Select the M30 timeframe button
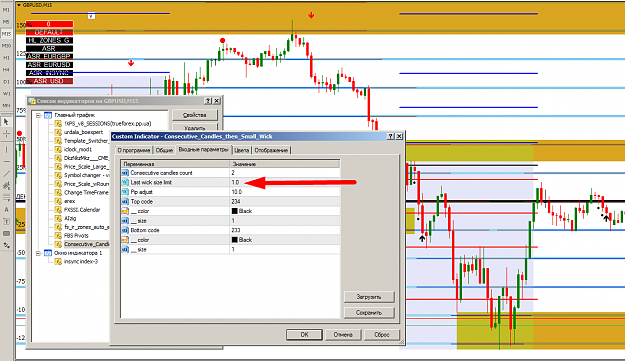The image size is (625, 361). (6, 46)
